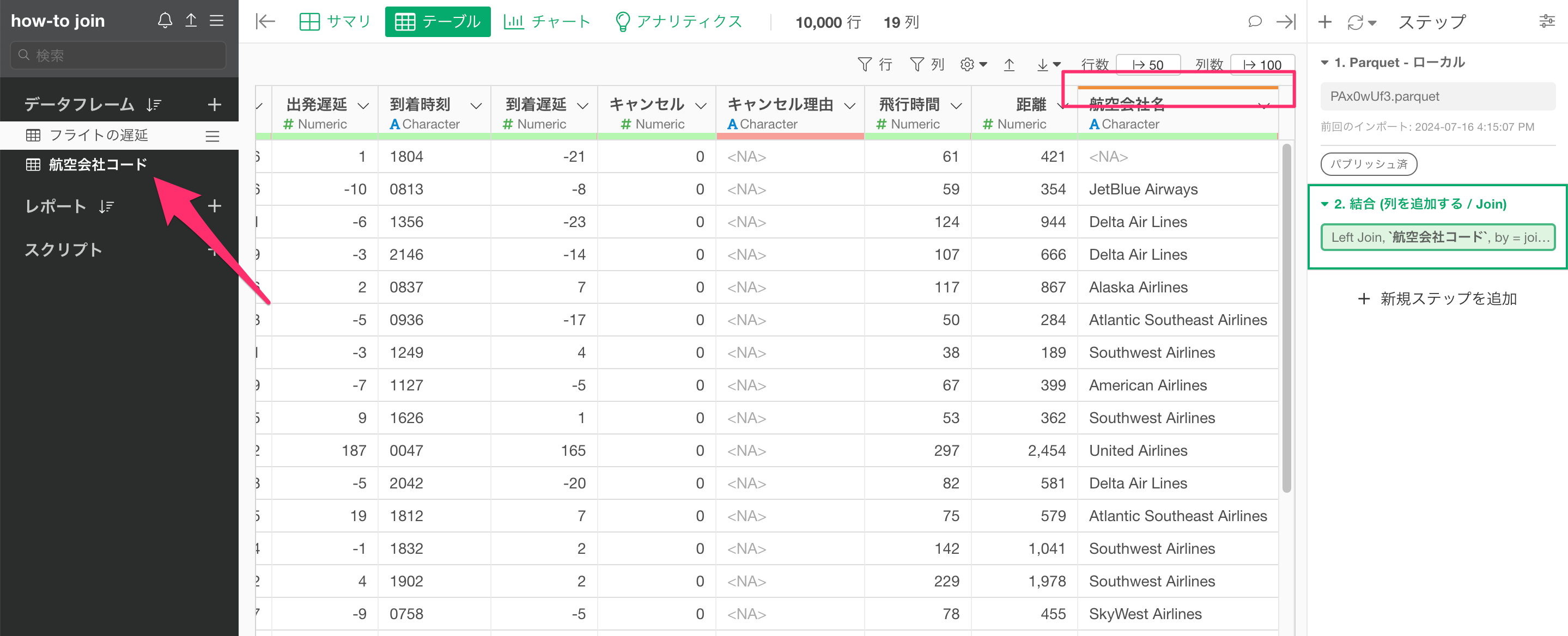The width and height of the screenshot is (1568, 636).
Task: Switch to the チャート tab
Action: pos(547,22)
